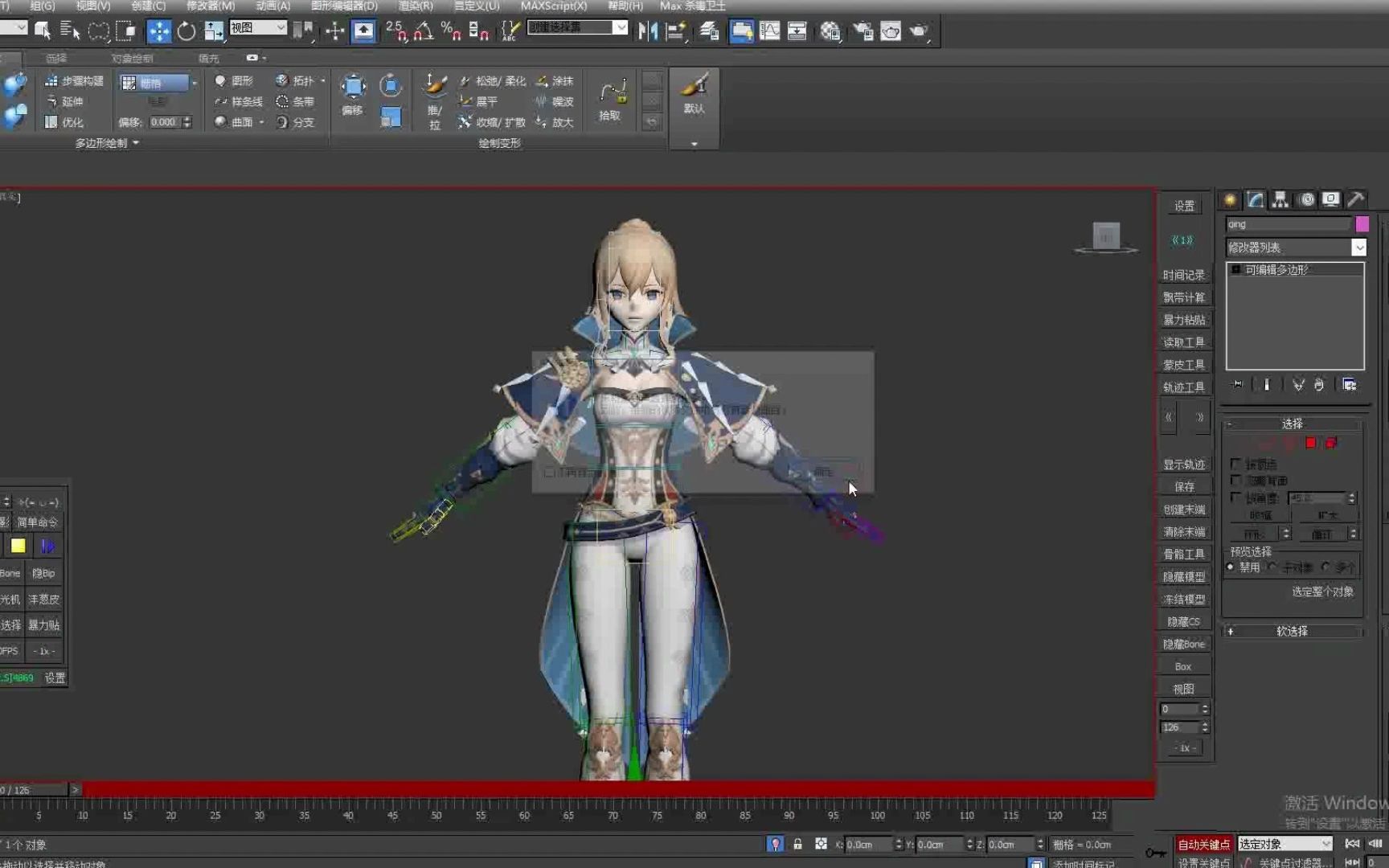Open the 渲染(R) menu

(416, 6)
